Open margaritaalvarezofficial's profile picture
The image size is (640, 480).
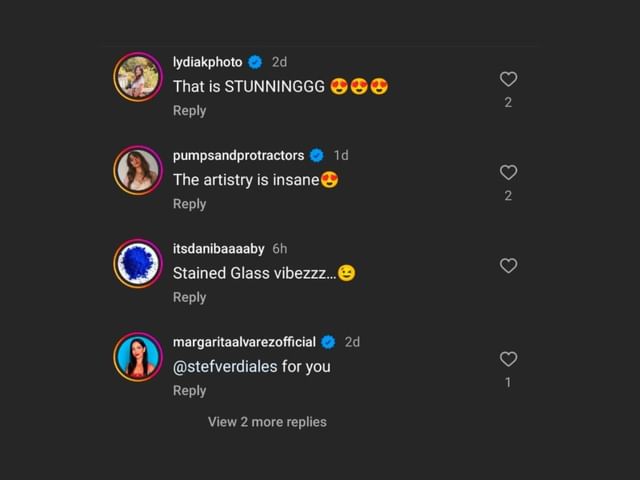coord(138,357)
